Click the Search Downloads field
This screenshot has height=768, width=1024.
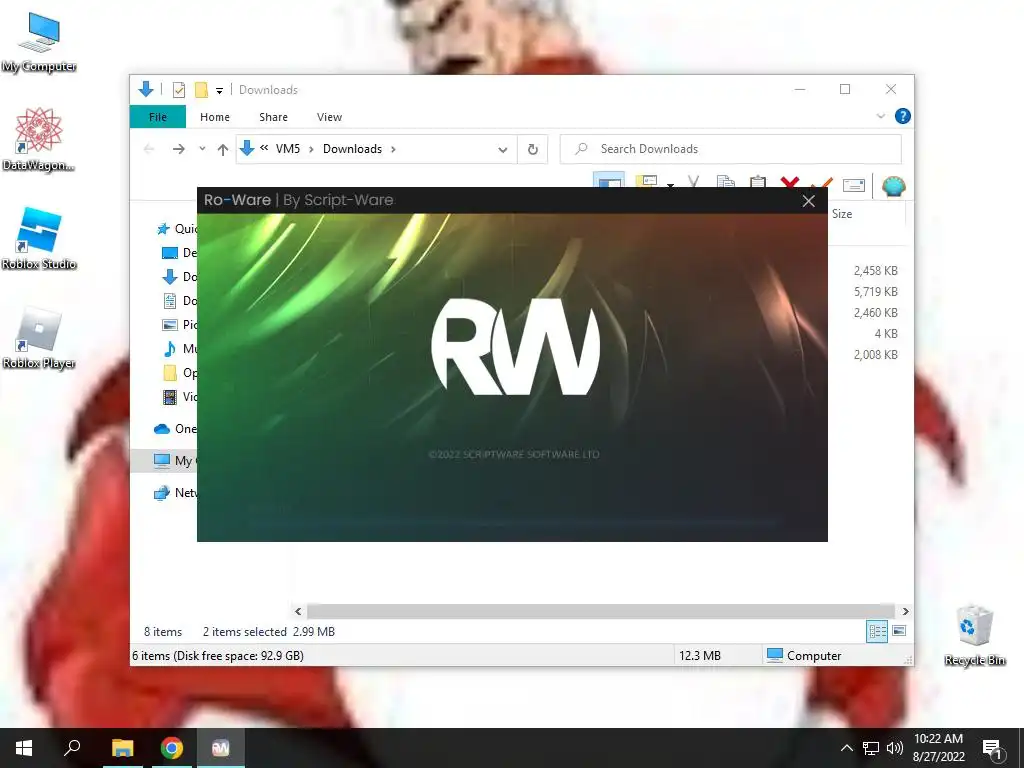coord(731,149)
